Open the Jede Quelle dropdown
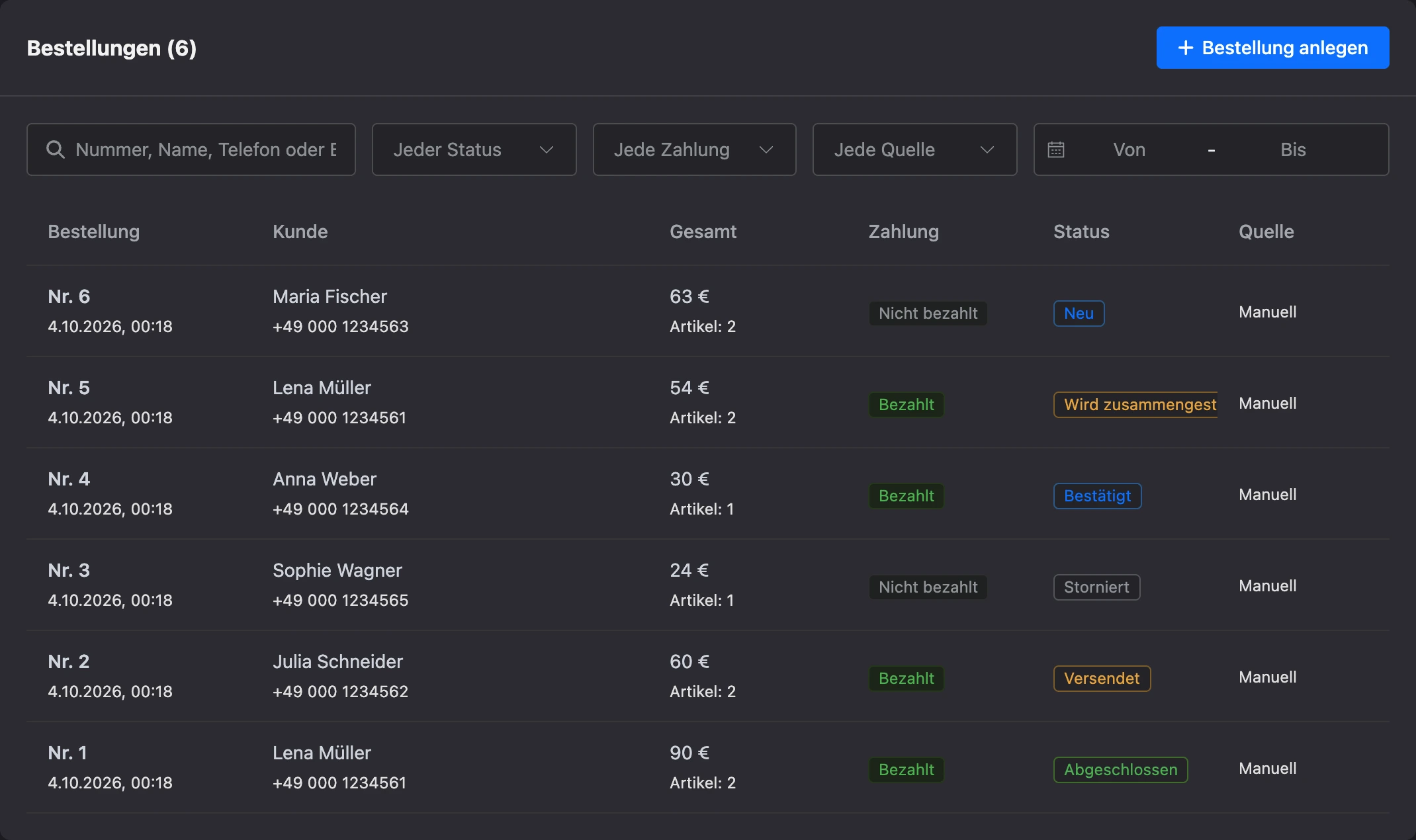This screenshot has width=1416, height=840. [914, 149]
